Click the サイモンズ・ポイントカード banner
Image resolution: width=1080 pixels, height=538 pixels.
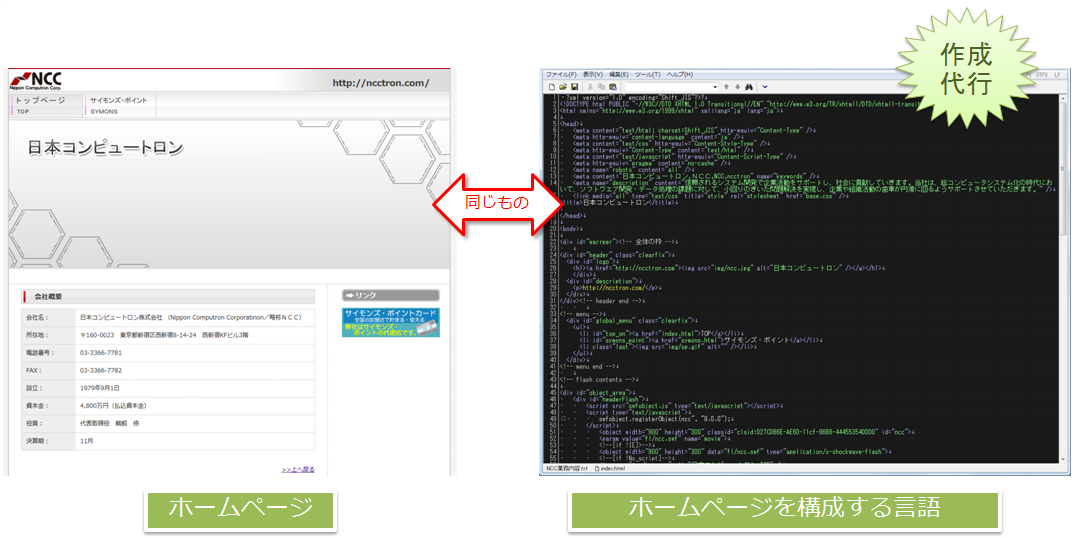click(391, 322)
